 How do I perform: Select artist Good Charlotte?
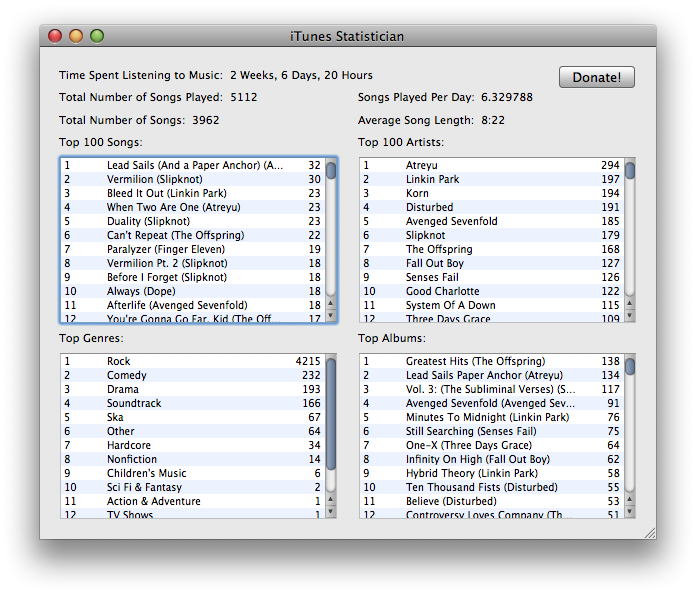pos(492,291)
